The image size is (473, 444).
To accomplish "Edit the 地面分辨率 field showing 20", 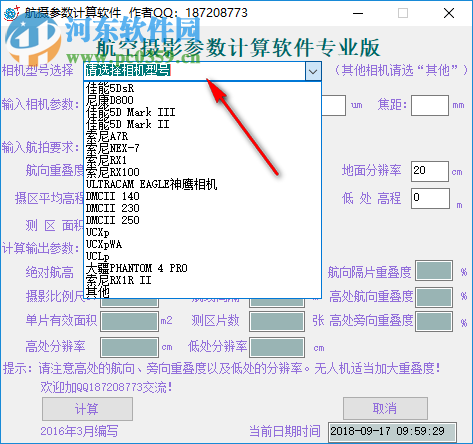I will (x=430, y=172).
